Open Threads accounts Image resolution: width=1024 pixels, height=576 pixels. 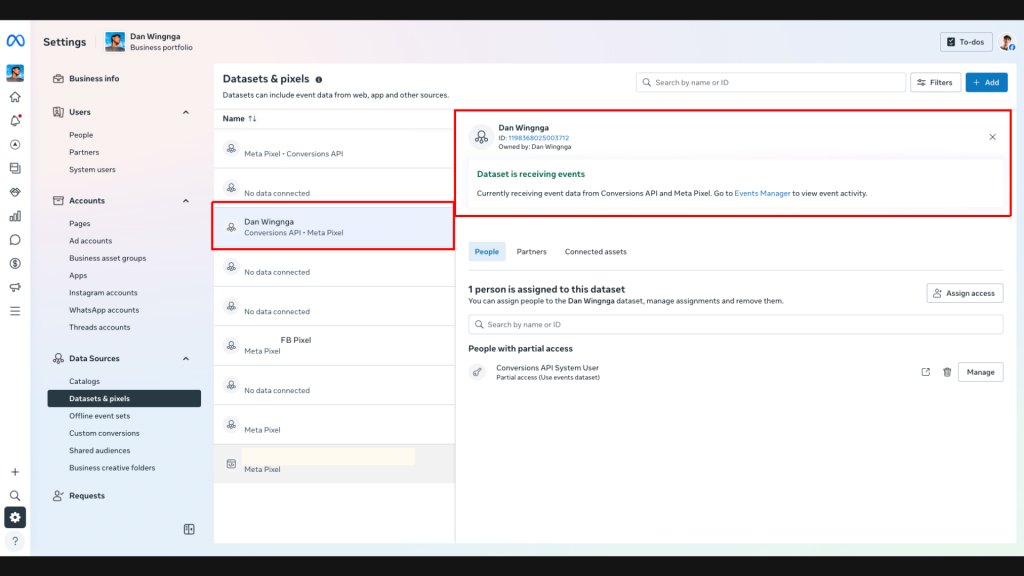[99, 327]
